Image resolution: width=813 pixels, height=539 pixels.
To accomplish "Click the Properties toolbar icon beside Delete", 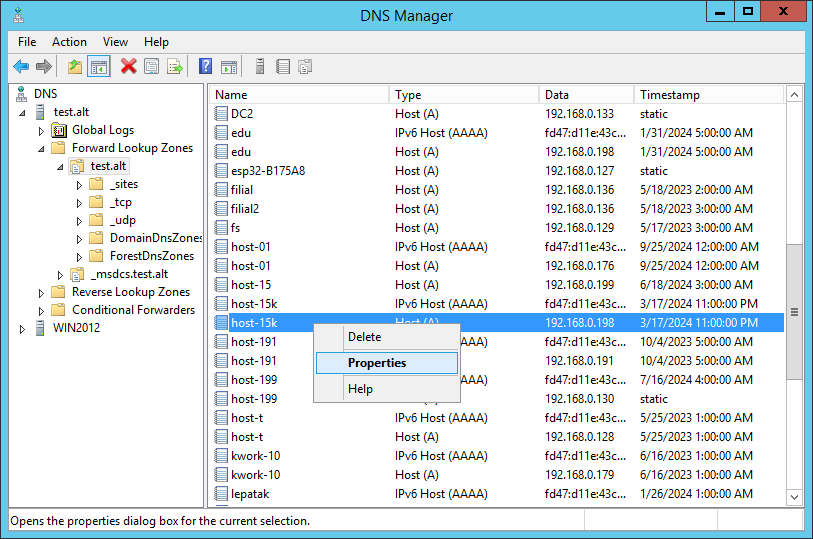I will pyautogui.click(x=152, y=67).
